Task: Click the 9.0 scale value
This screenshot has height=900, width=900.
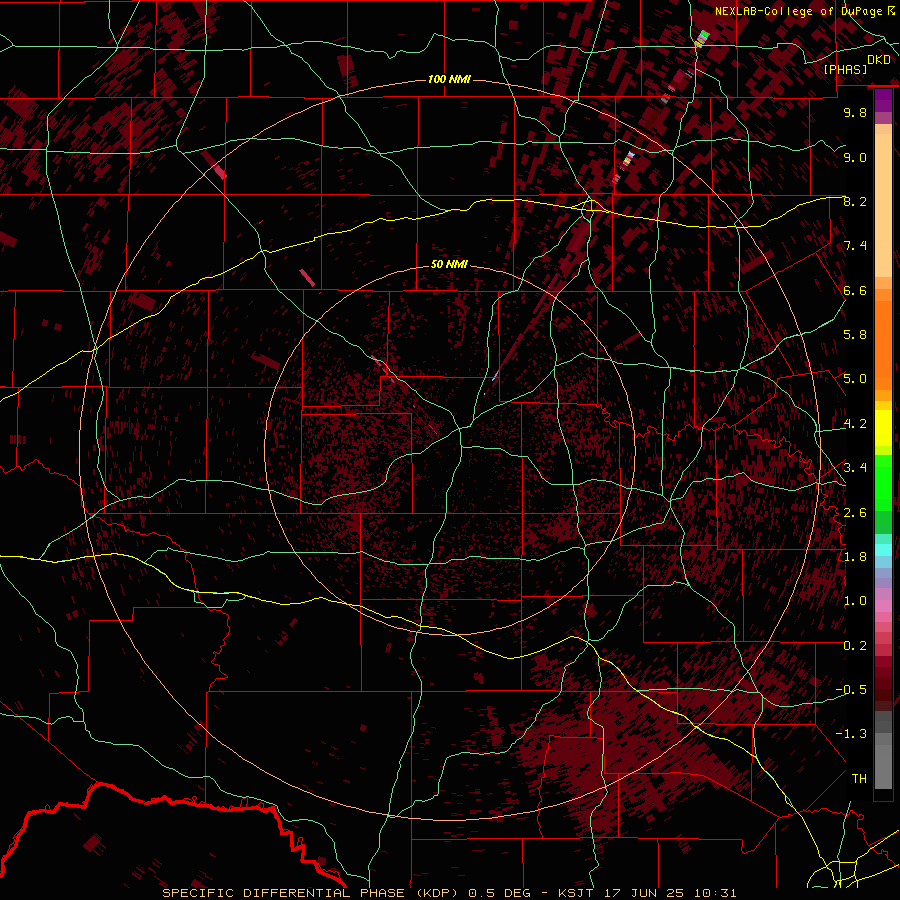Action: pyautogui.click(x=855, y=157)
